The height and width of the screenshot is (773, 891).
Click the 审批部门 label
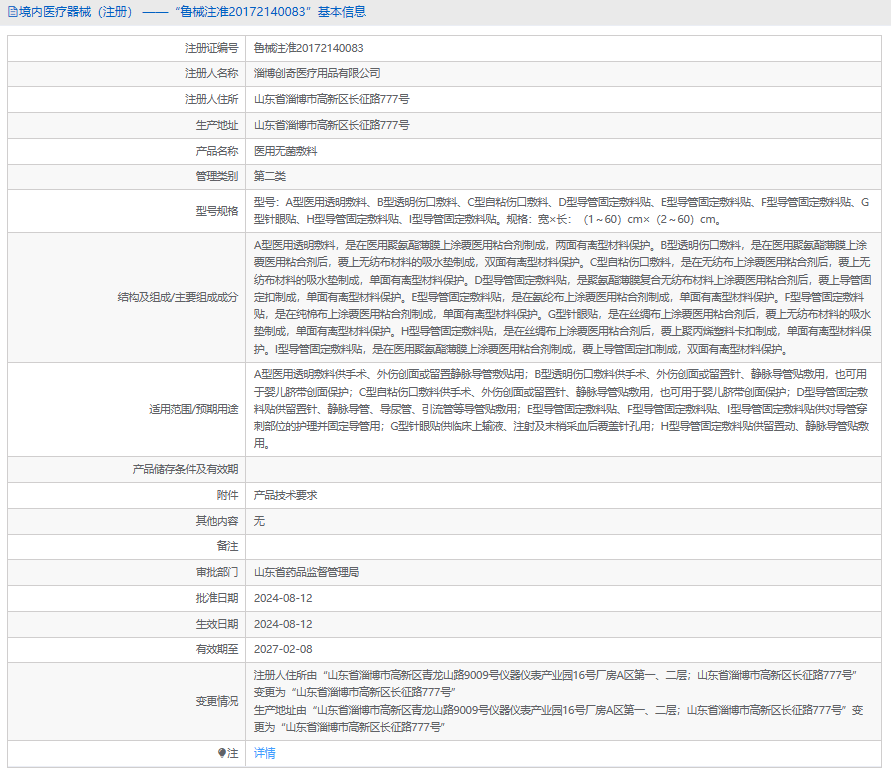[217, 572]
